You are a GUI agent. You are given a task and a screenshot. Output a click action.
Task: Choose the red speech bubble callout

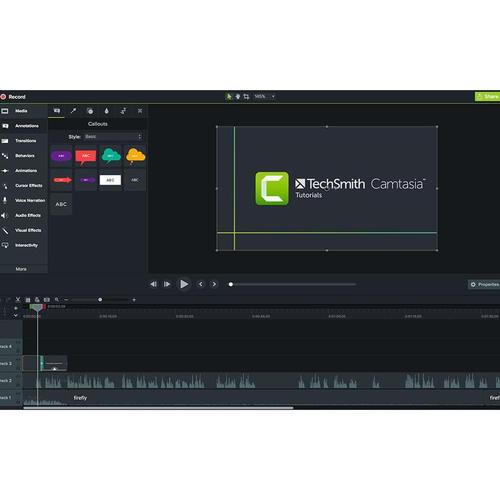[86, 156]
